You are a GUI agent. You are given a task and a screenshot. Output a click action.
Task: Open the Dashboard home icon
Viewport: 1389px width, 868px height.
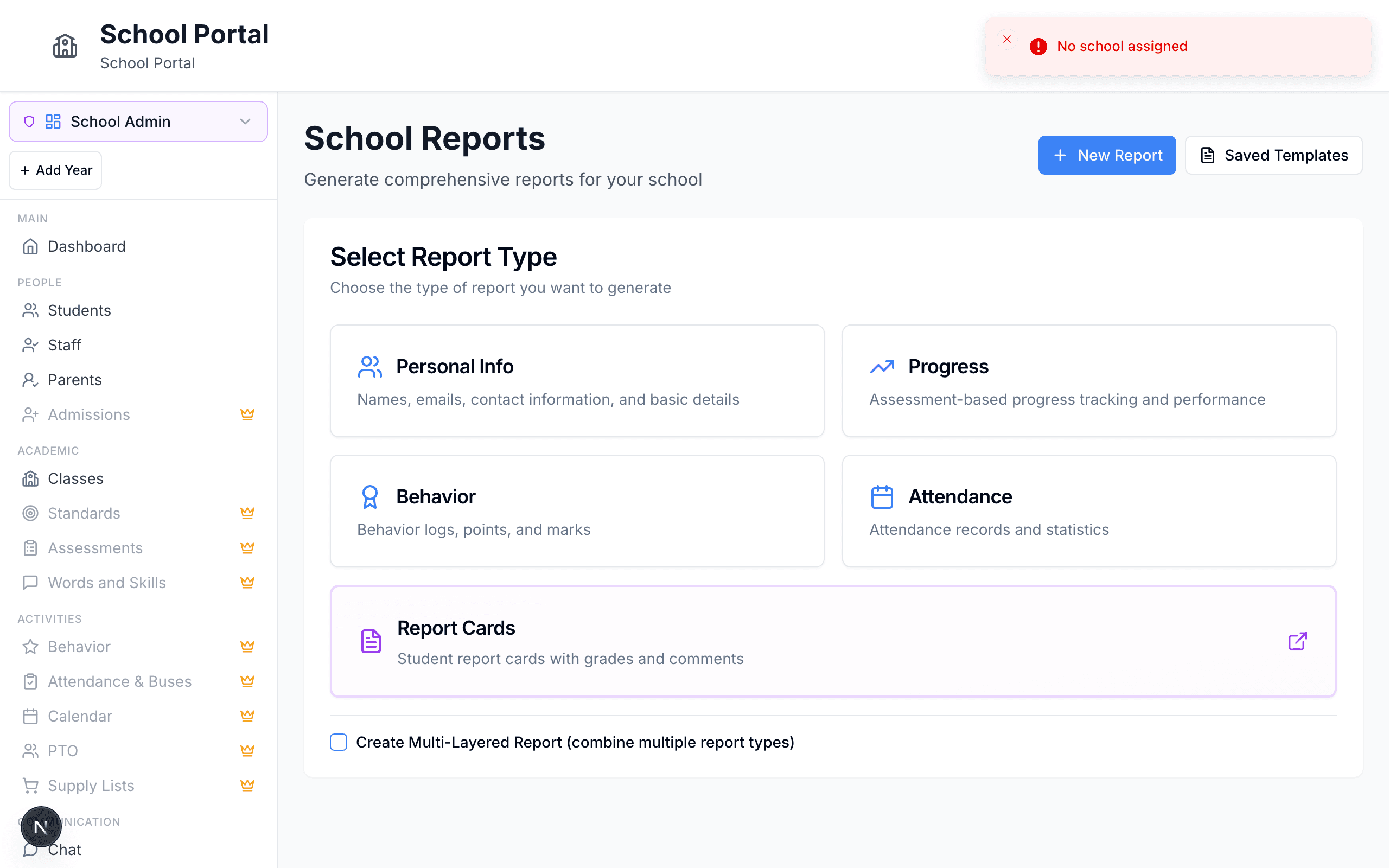pos(30,246)
